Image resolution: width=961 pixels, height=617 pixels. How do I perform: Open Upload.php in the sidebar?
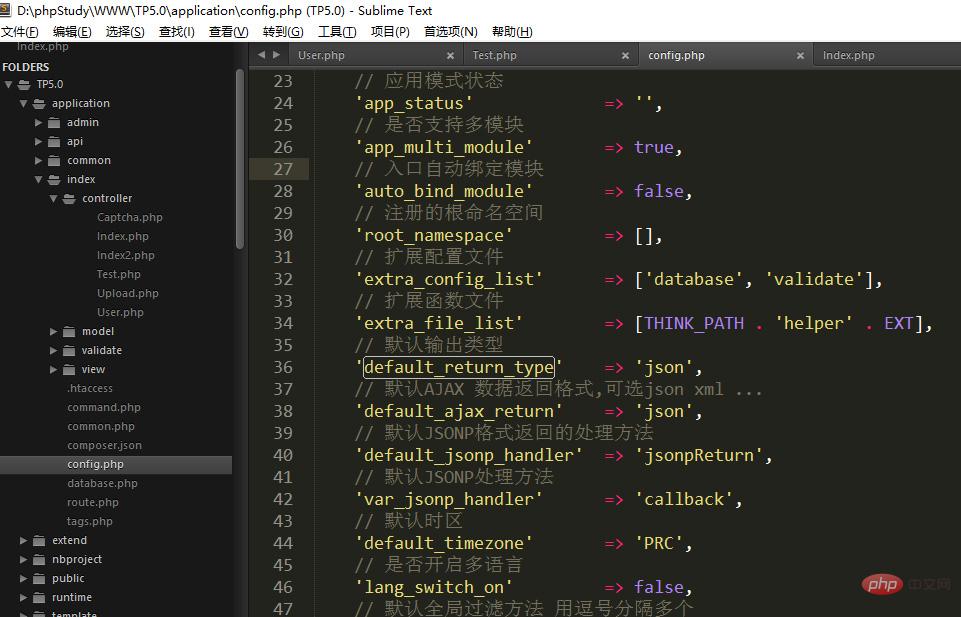[x=127, y=293]
